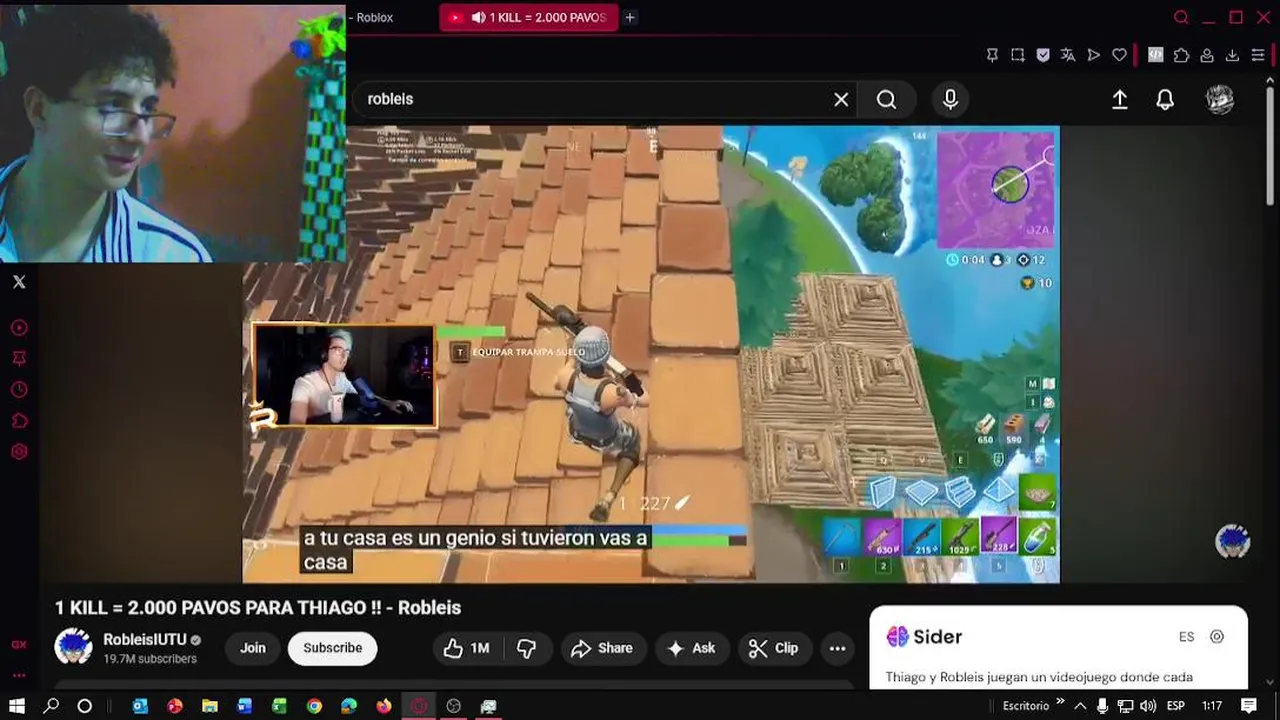This screenshot has width=1280, height=720.
Task: Start voice search with the microphone icon
Action: point(950,99)
